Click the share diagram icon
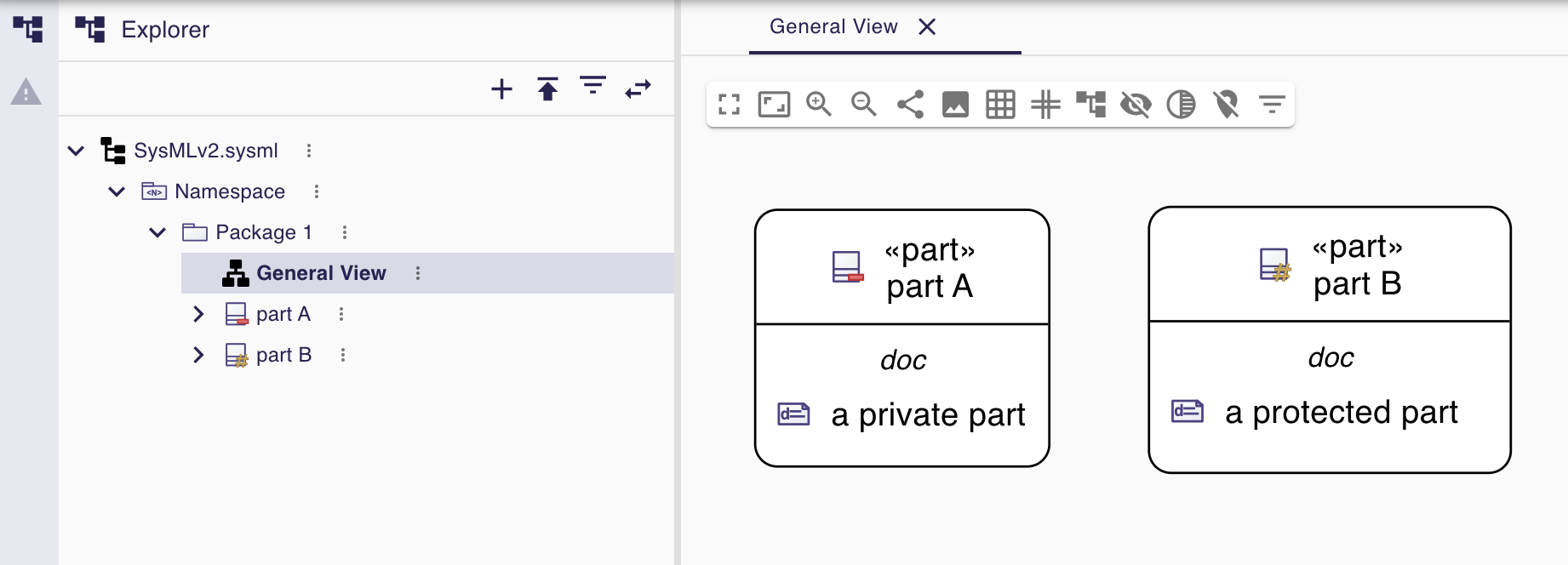This screenshot has height=565, width=1568. (x=910, y=105)
